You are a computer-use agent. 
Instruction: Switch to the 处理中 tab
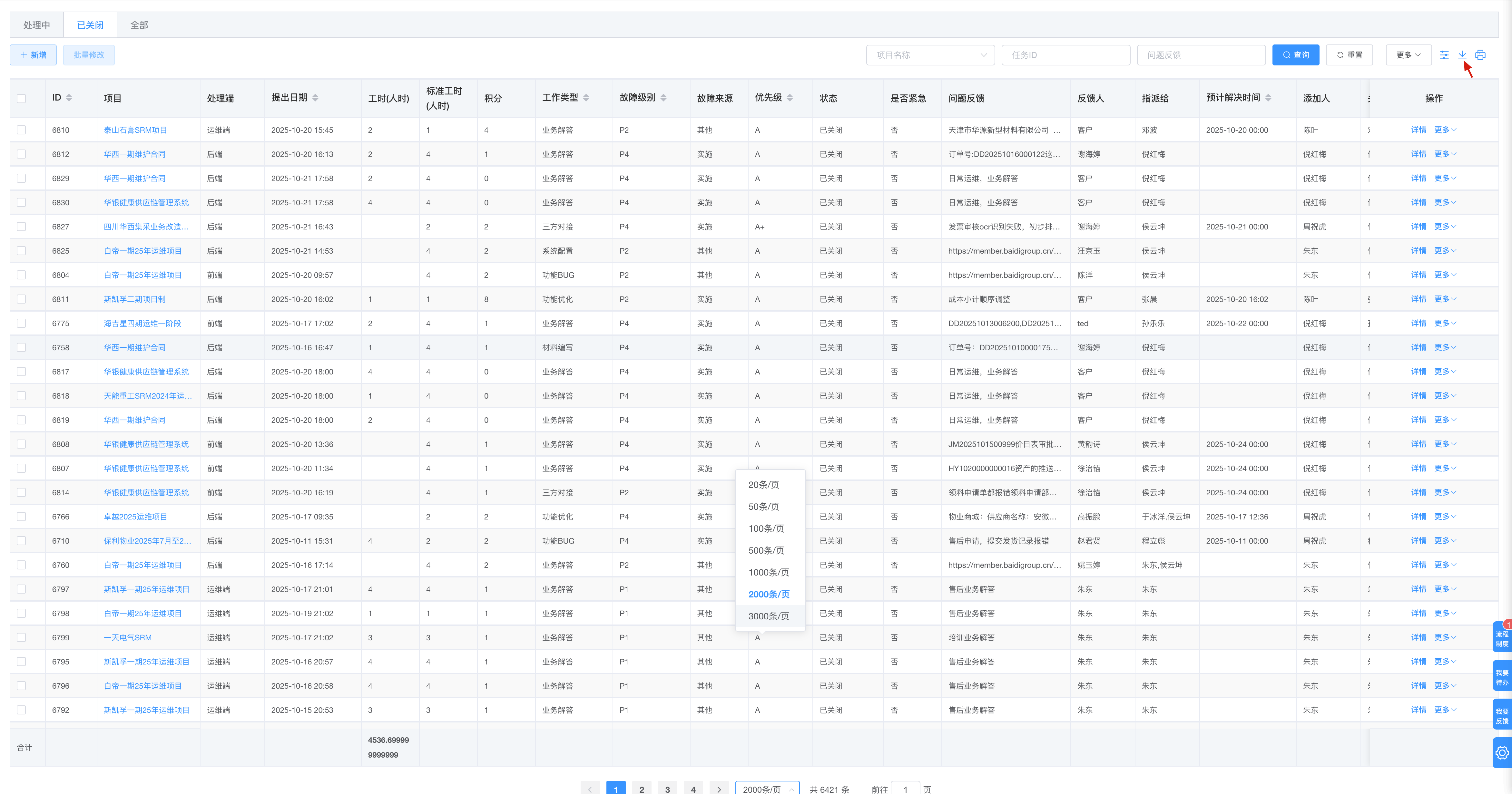(36, 25)
